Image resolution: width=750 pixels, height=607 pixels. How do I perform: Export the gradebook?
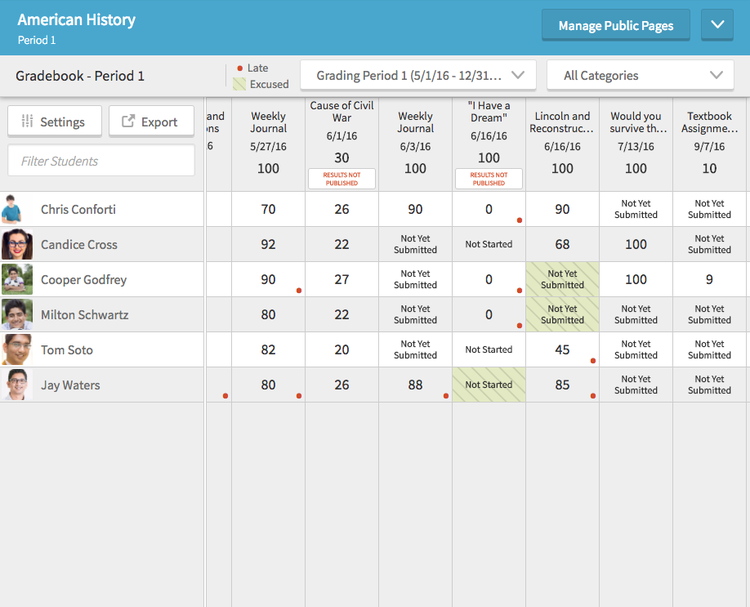[151, 121]
